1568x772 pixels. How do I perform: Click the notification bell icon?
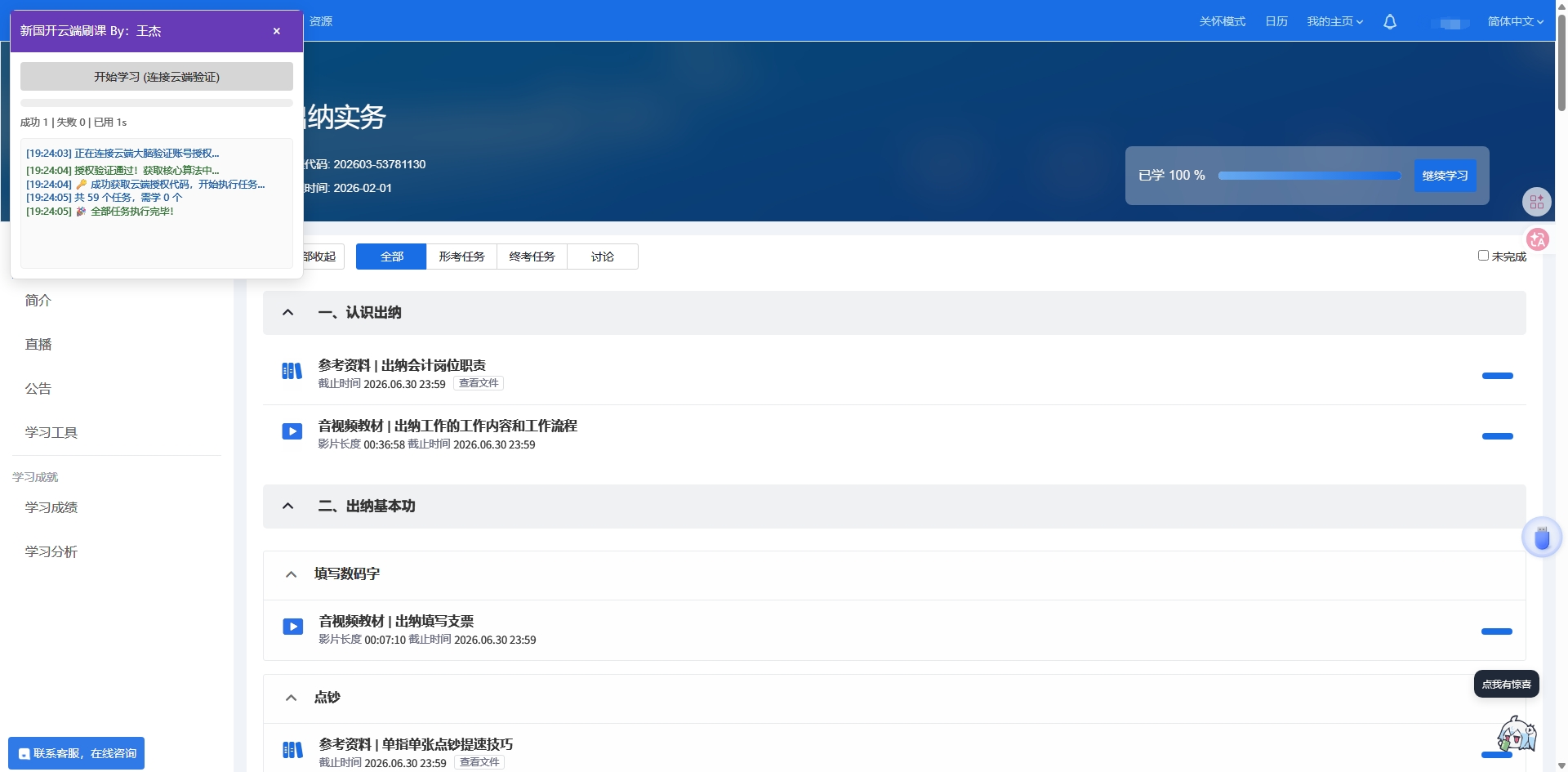point(1389,22)
